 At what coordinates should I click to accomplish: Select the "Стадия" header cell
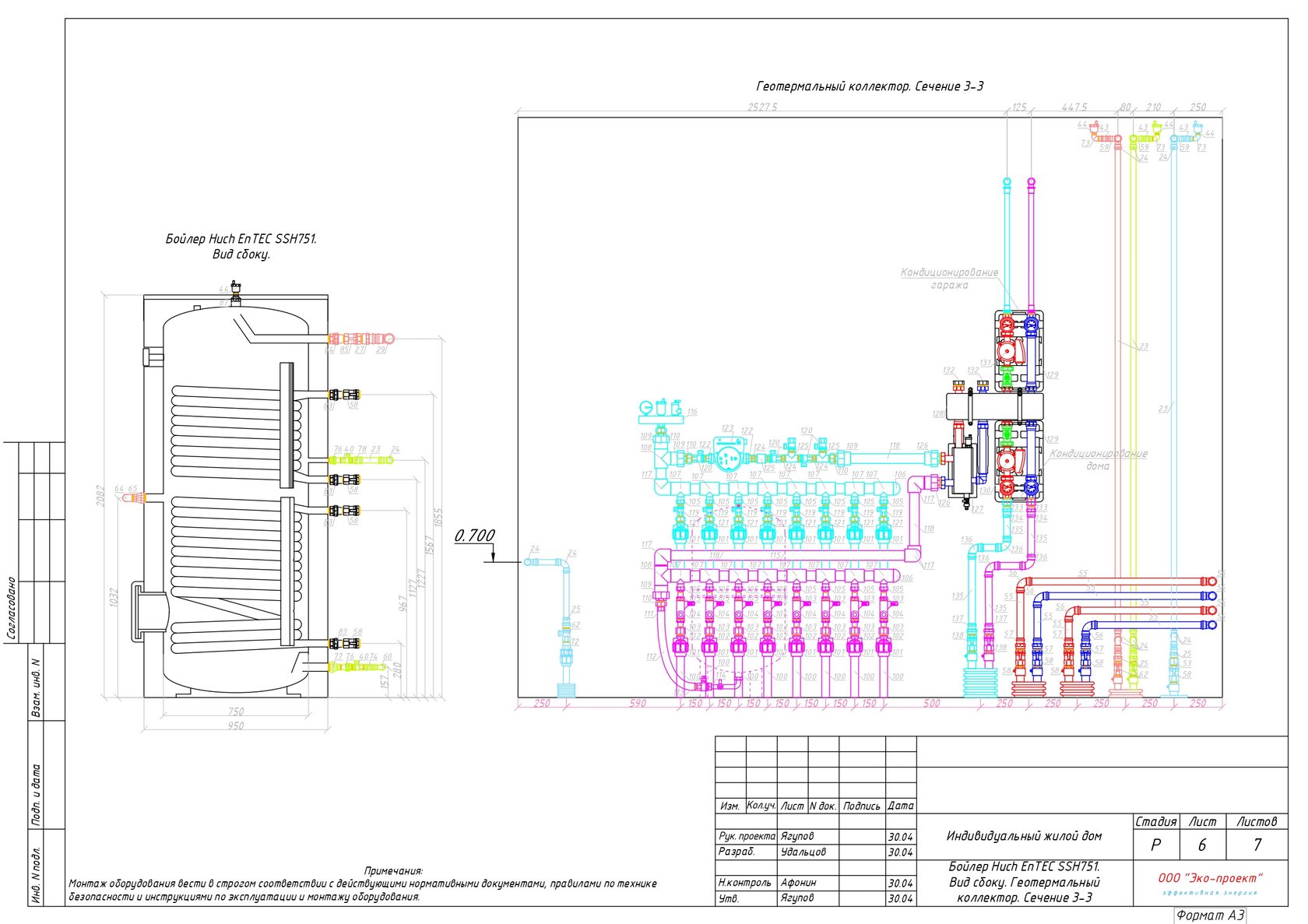pos(1156,822)
